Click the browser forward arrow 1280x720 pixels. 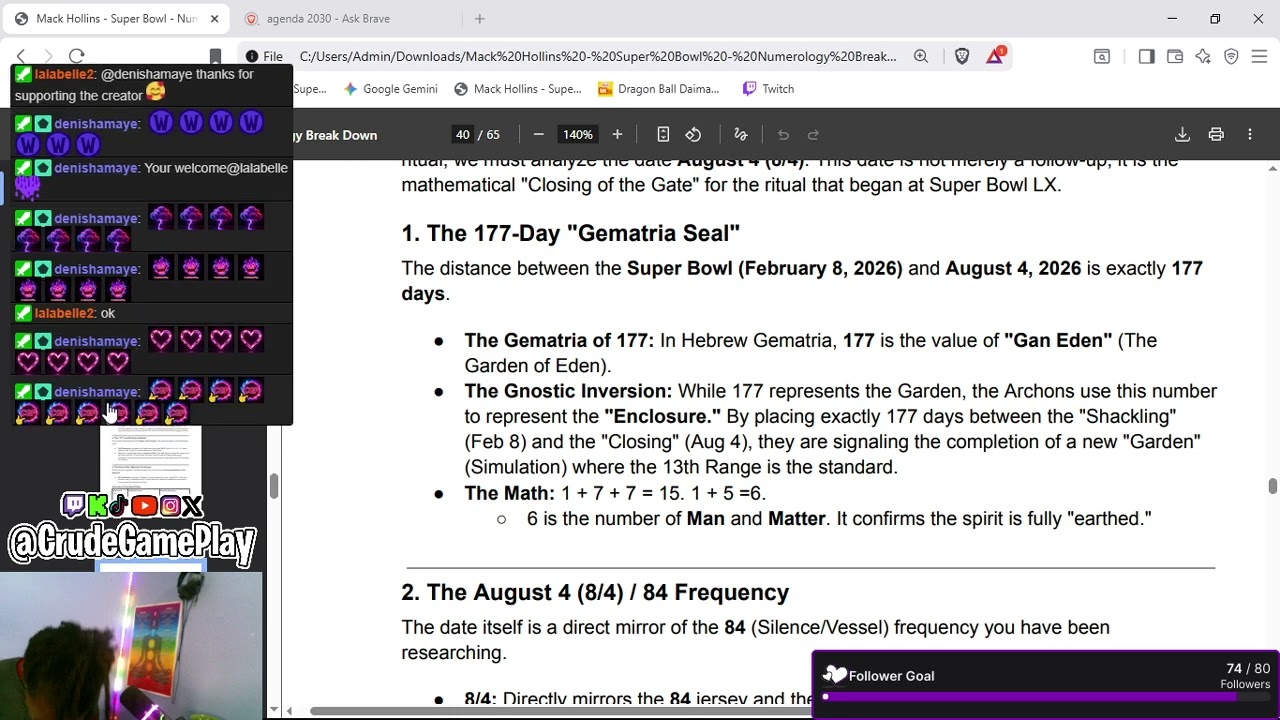(x=48, y=56)
